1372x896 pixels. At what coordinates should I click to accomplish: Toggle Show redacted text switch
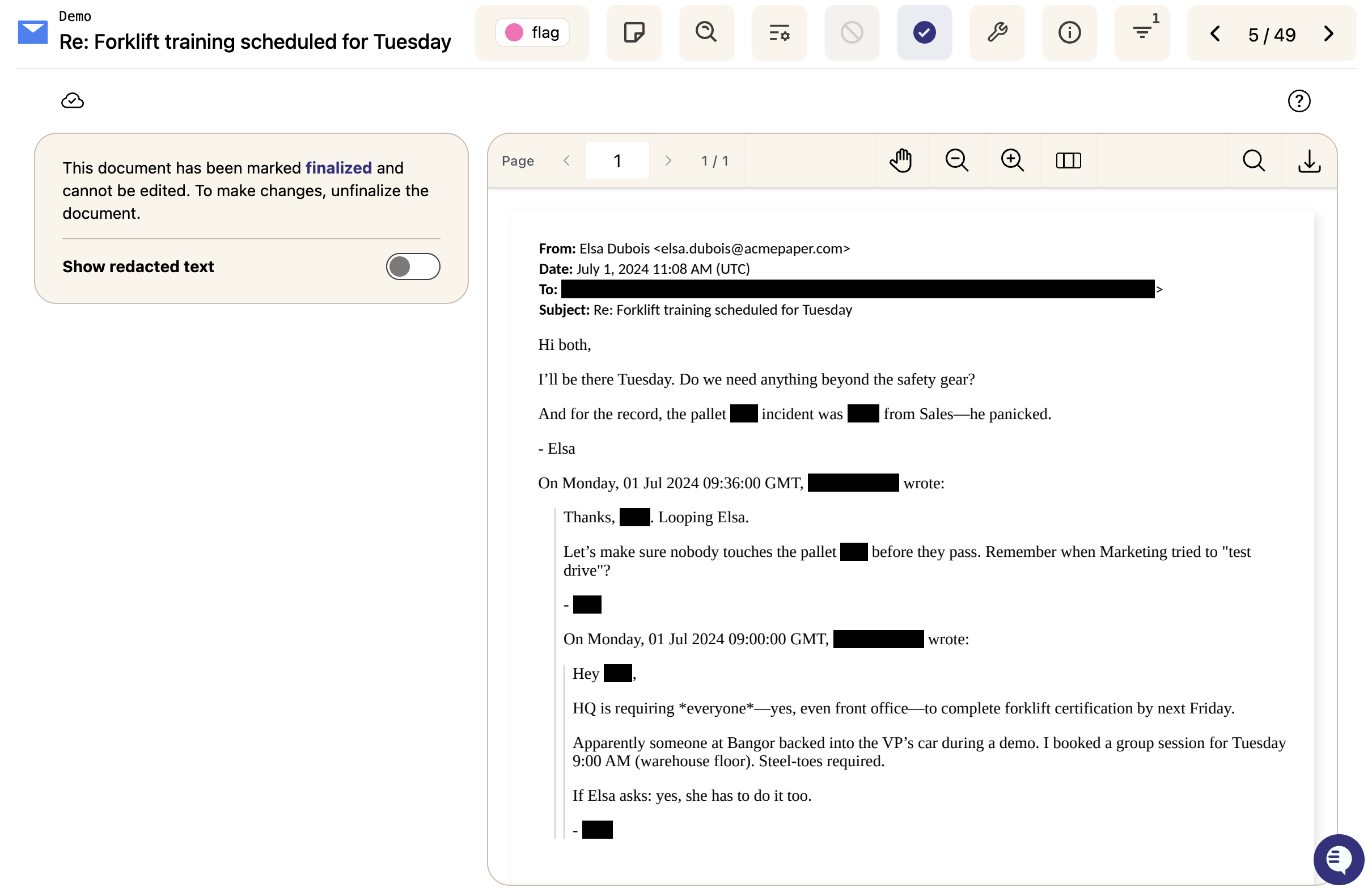[413, 267]
